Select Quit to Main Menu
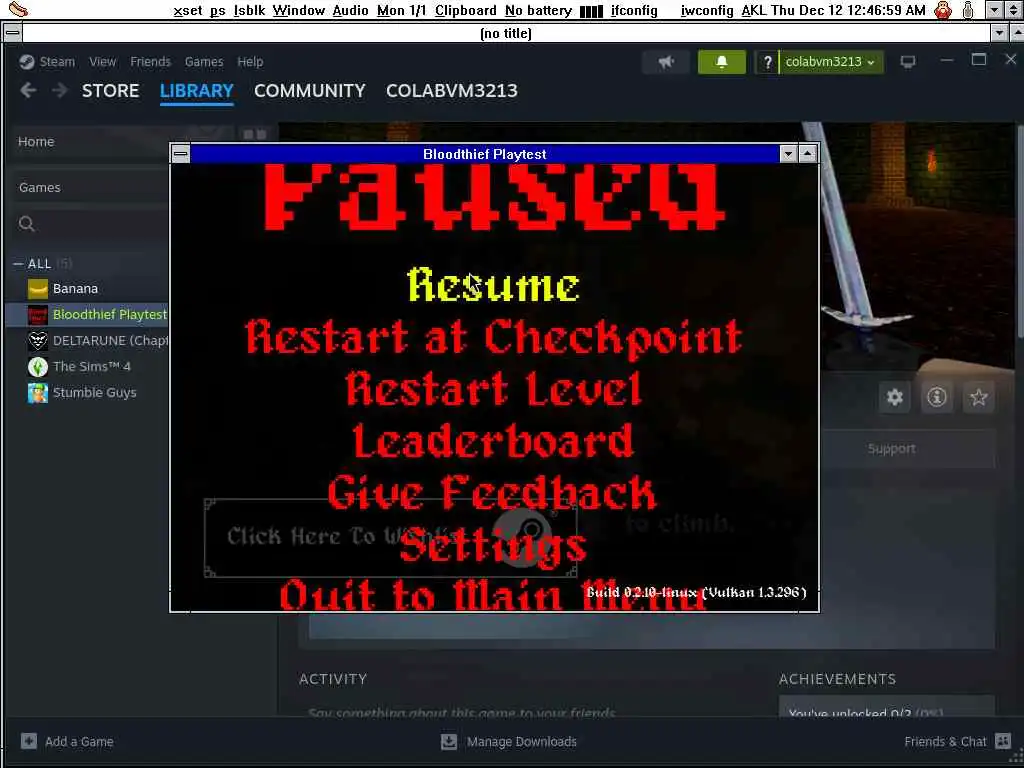 [x=494, y=595]
